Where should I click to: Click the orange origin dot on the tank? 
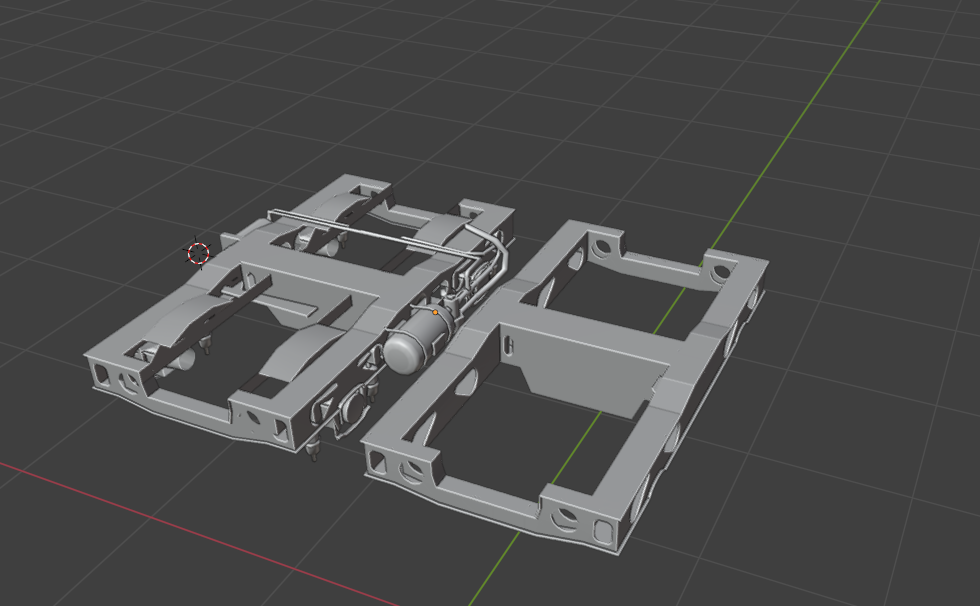tap(435, 312)
